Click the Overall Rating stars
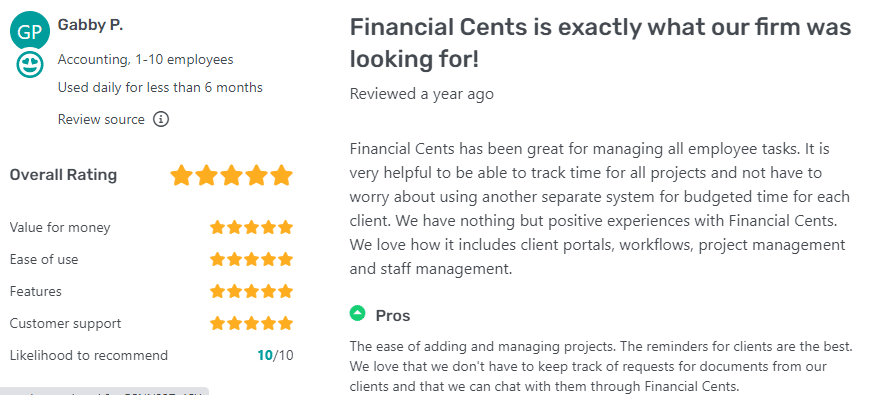The image size is (882, 395). [x=232, y=175]
